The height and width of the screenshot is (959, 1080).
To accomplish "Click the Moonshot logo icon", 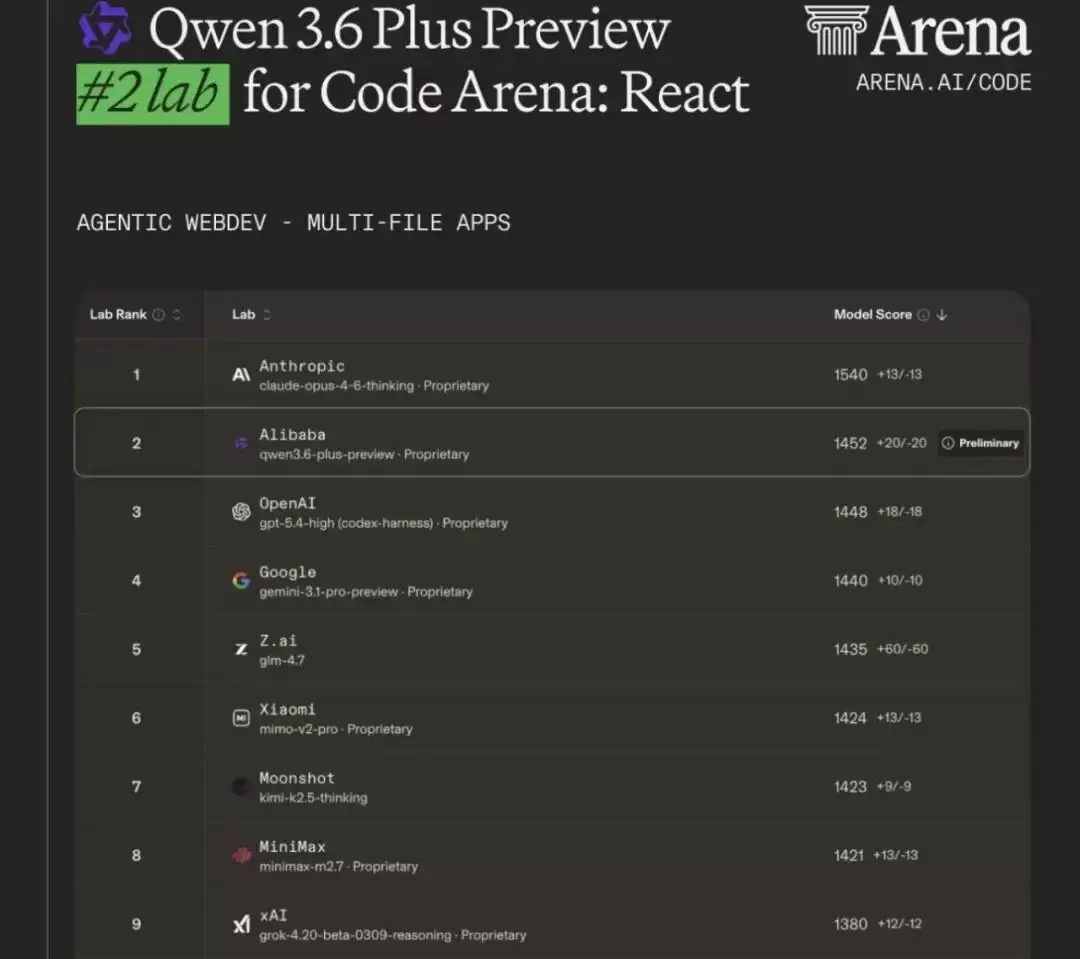I will point(241,786).
